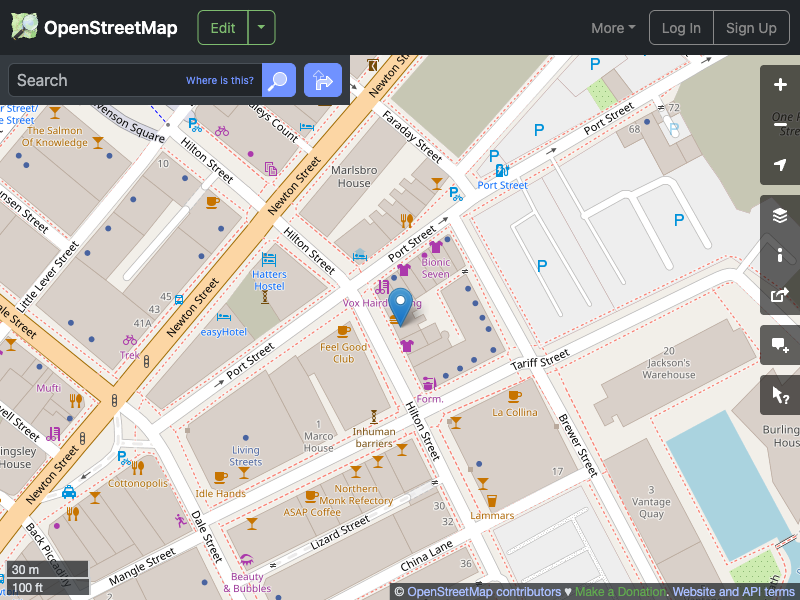Screen dimensions: 800x600
Task: Open the map information panel icon
Action: point(779,255)
